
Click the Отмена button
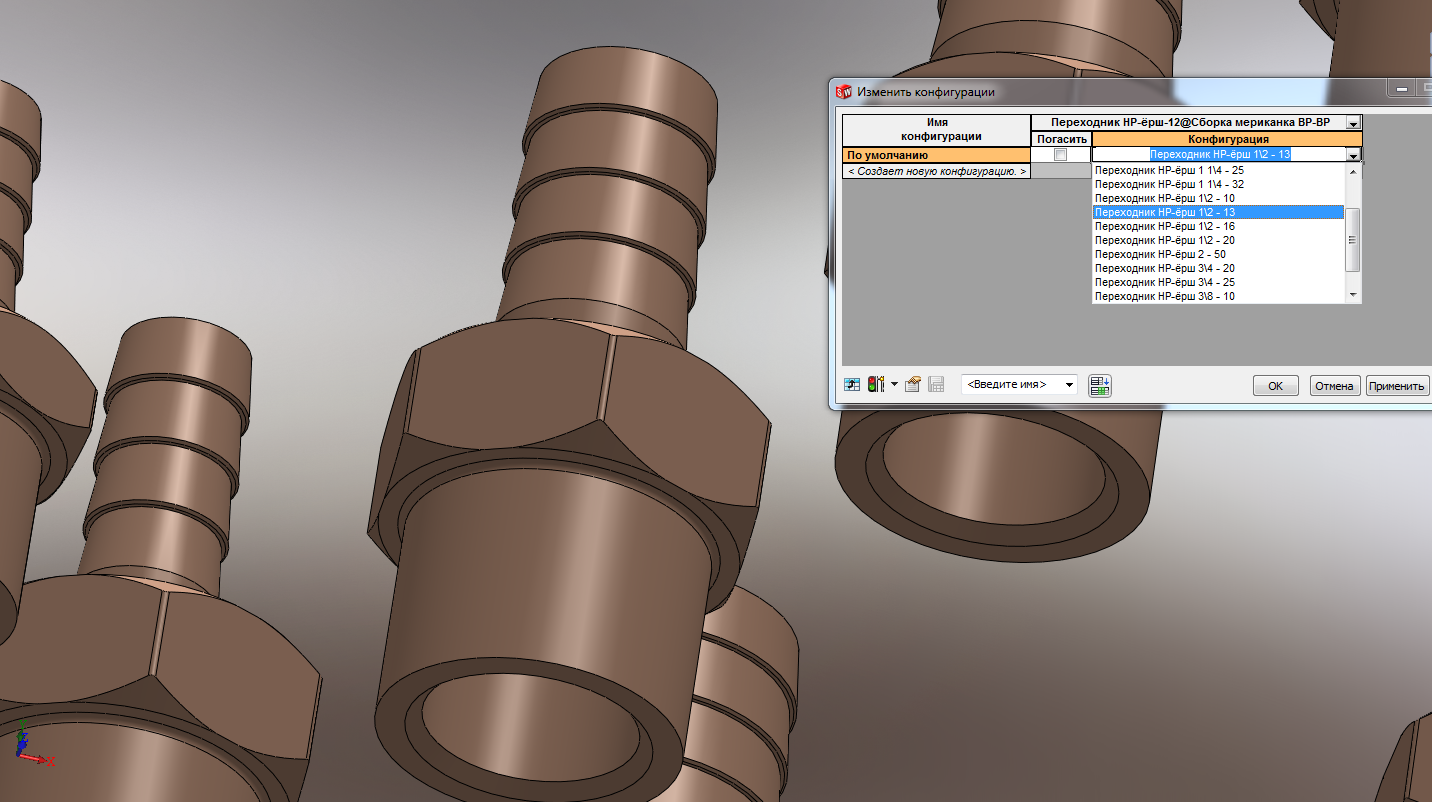tap(1335, 386)
